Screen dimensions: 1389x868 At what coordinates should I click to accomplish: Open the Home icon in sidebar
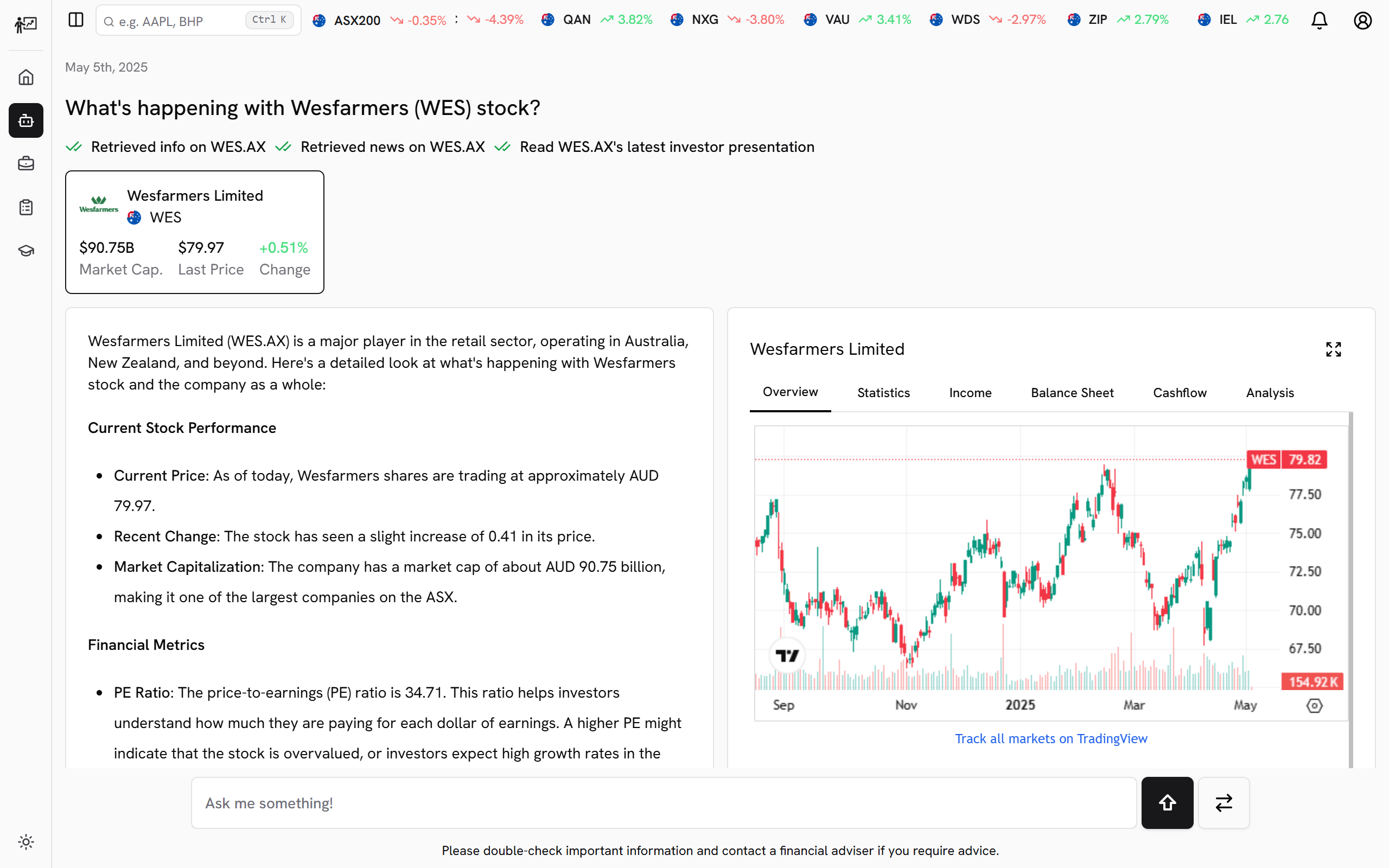[26, 77]
